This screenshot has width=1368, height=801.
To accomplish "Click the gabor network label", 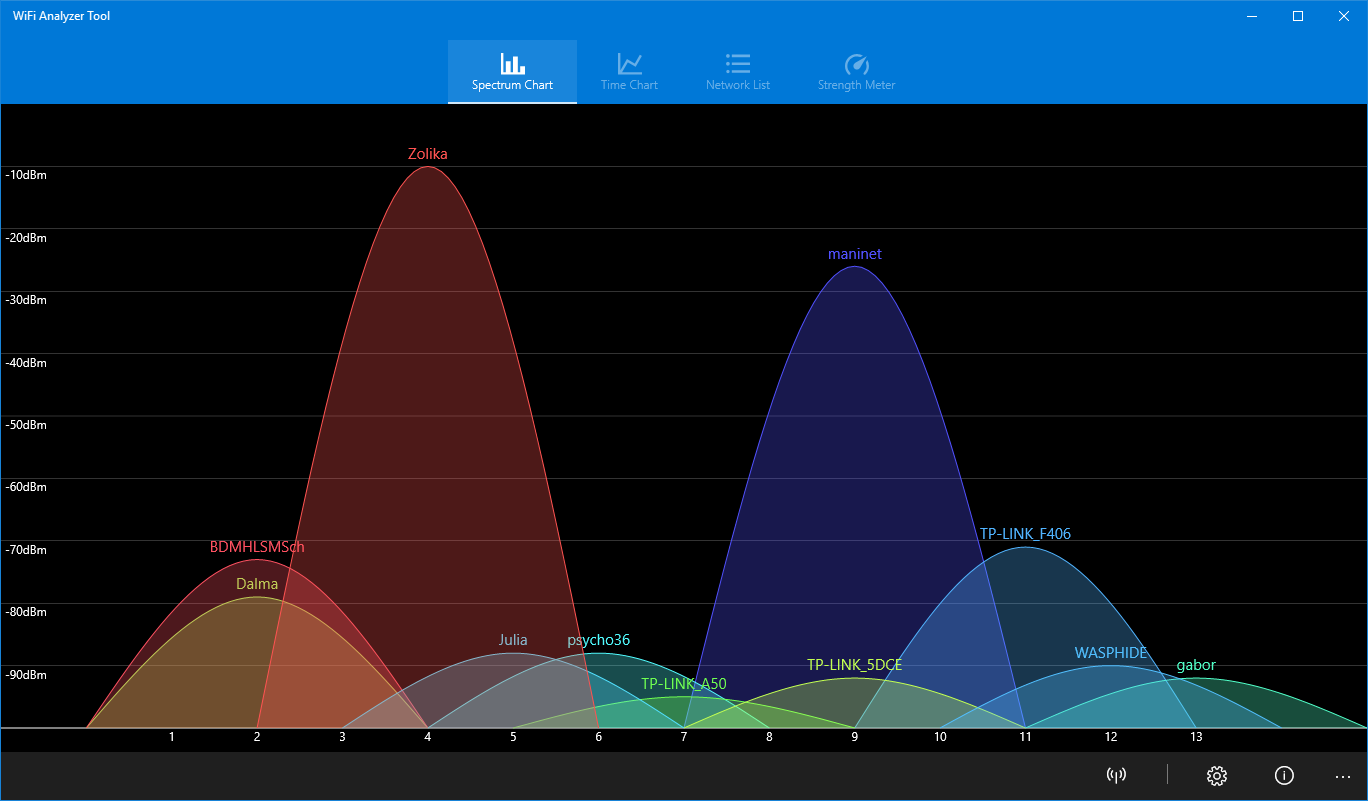I will tap(1196, 664).
